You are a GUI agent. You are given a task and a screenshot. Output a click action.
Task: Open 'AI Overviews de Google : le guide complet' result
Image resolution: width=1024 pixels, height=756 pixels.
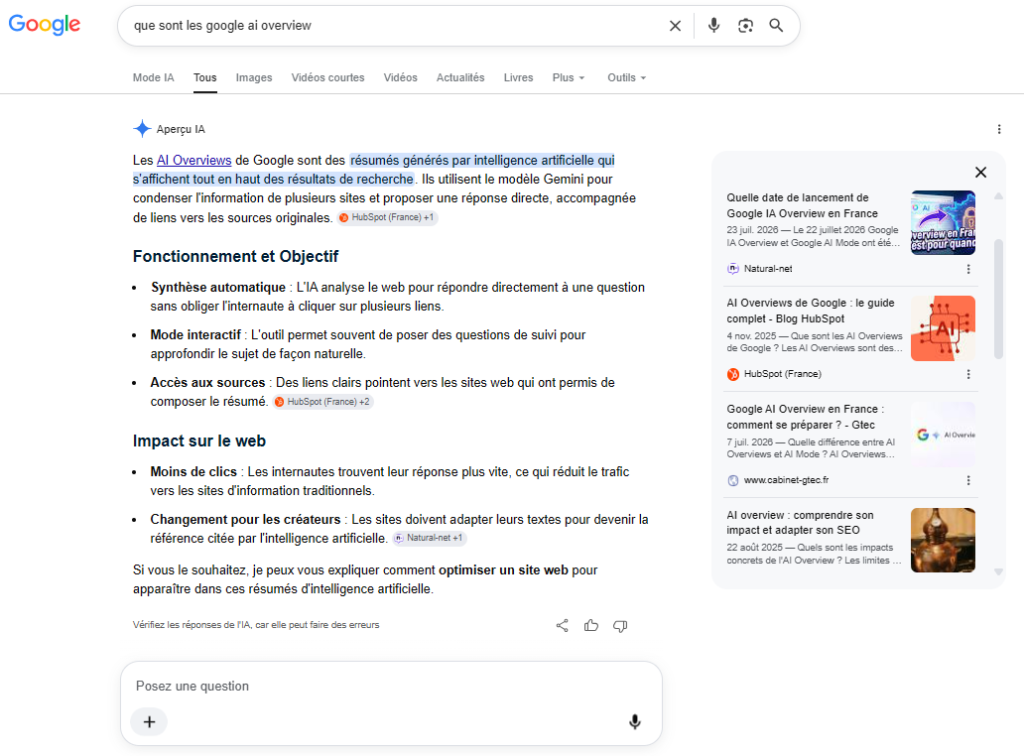tap(810, 311)
